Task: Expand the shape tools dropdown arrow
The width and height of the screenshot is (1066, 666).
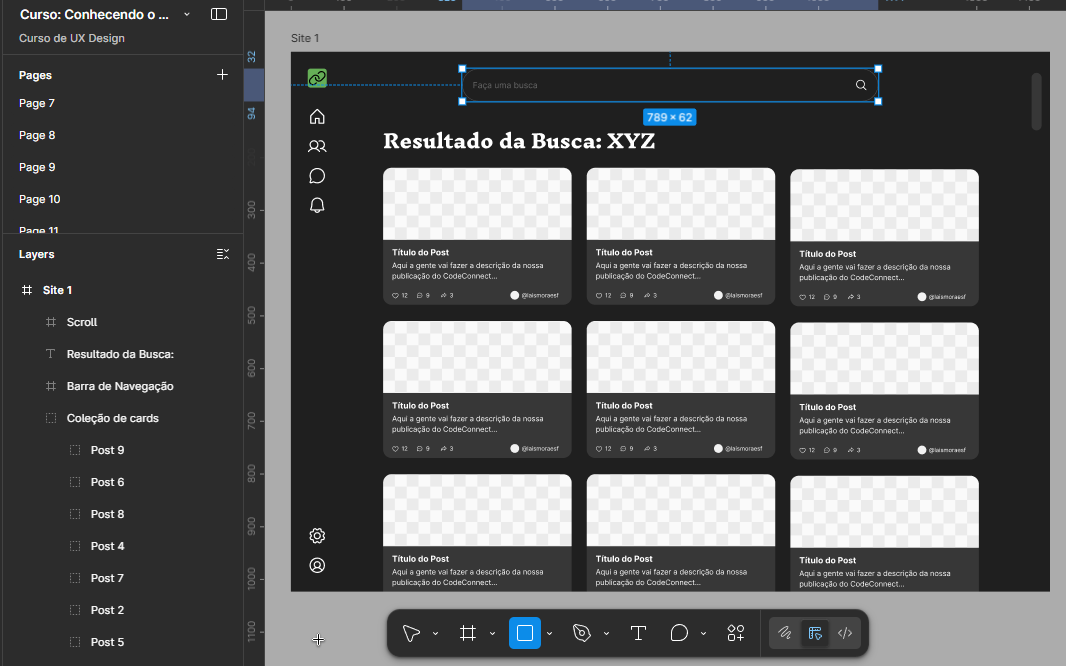Action: (549, 634)
